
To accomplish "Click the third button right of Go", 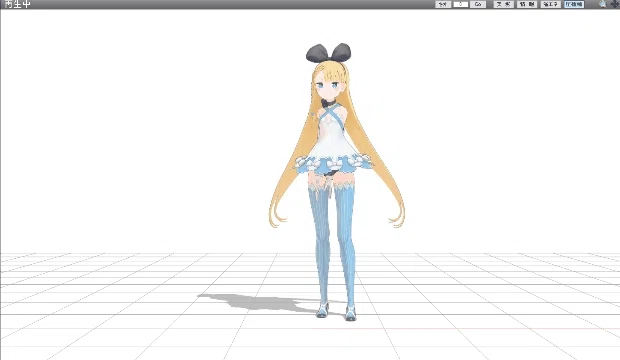I will point(551,4).
